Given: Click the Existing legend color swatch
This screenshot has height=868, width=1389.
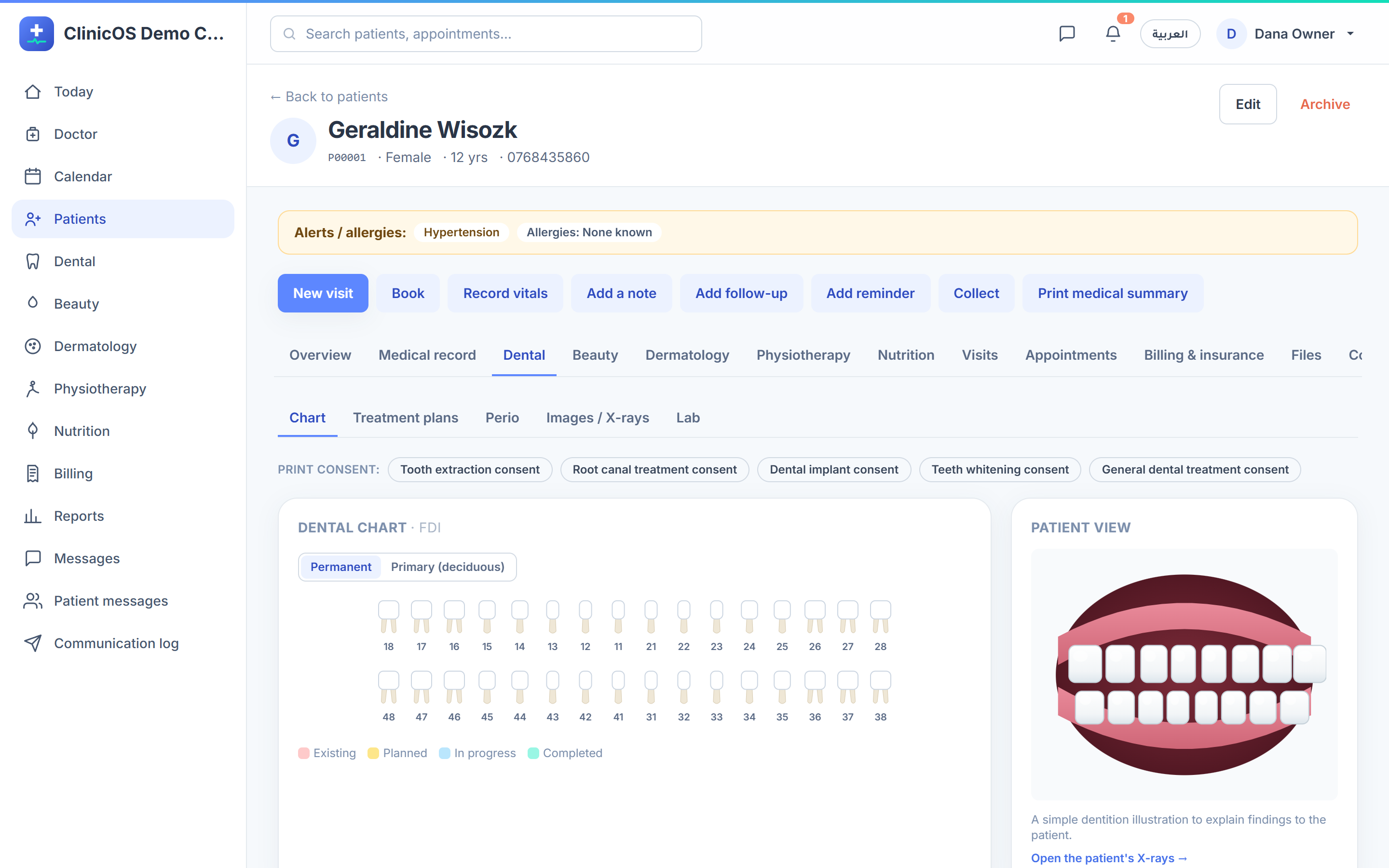Looking at the screenshot, I should click(304, 753).
